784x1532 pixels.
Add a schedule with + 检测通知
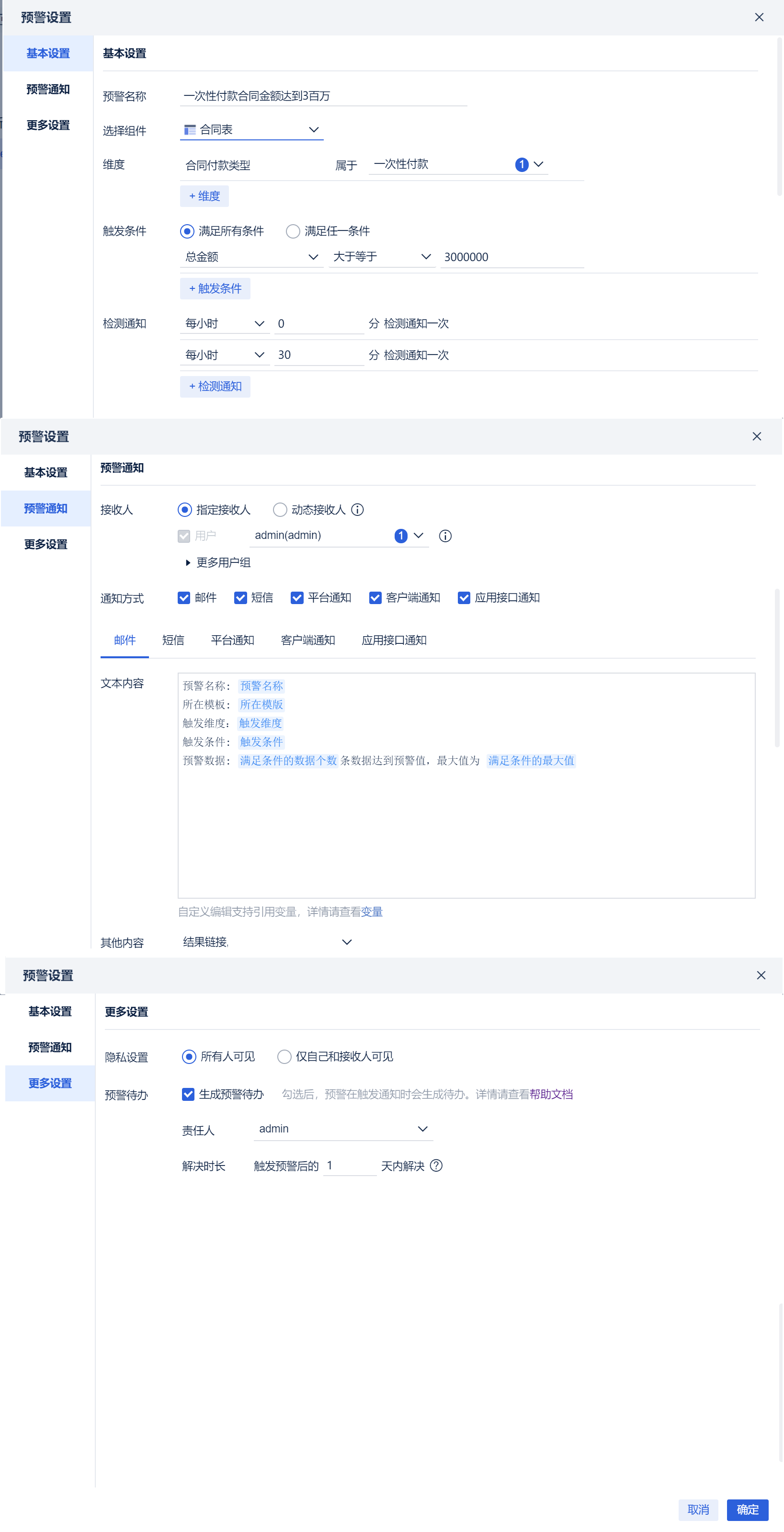pyautogui.click(x=215, y=387)
